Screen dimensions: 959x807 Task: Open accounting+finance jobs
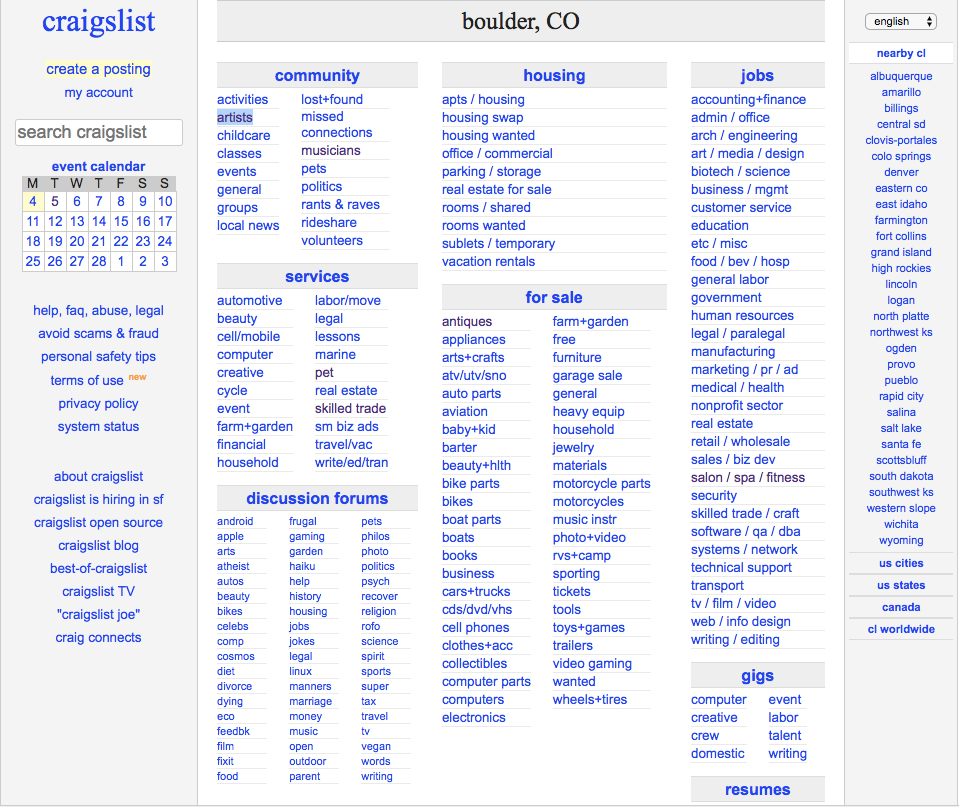[x=748, y=99]
